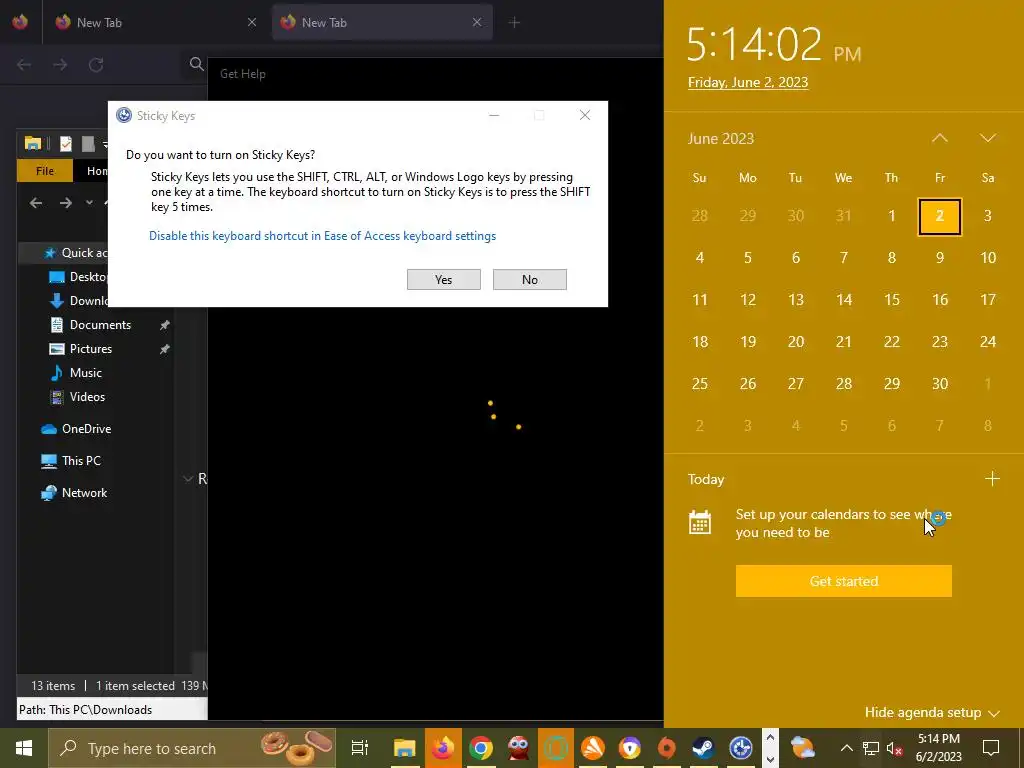Screen dimensions: 1024x768
Task: Open Pictures in File Explorer sidebar
Action: click(x=90, y=349)
